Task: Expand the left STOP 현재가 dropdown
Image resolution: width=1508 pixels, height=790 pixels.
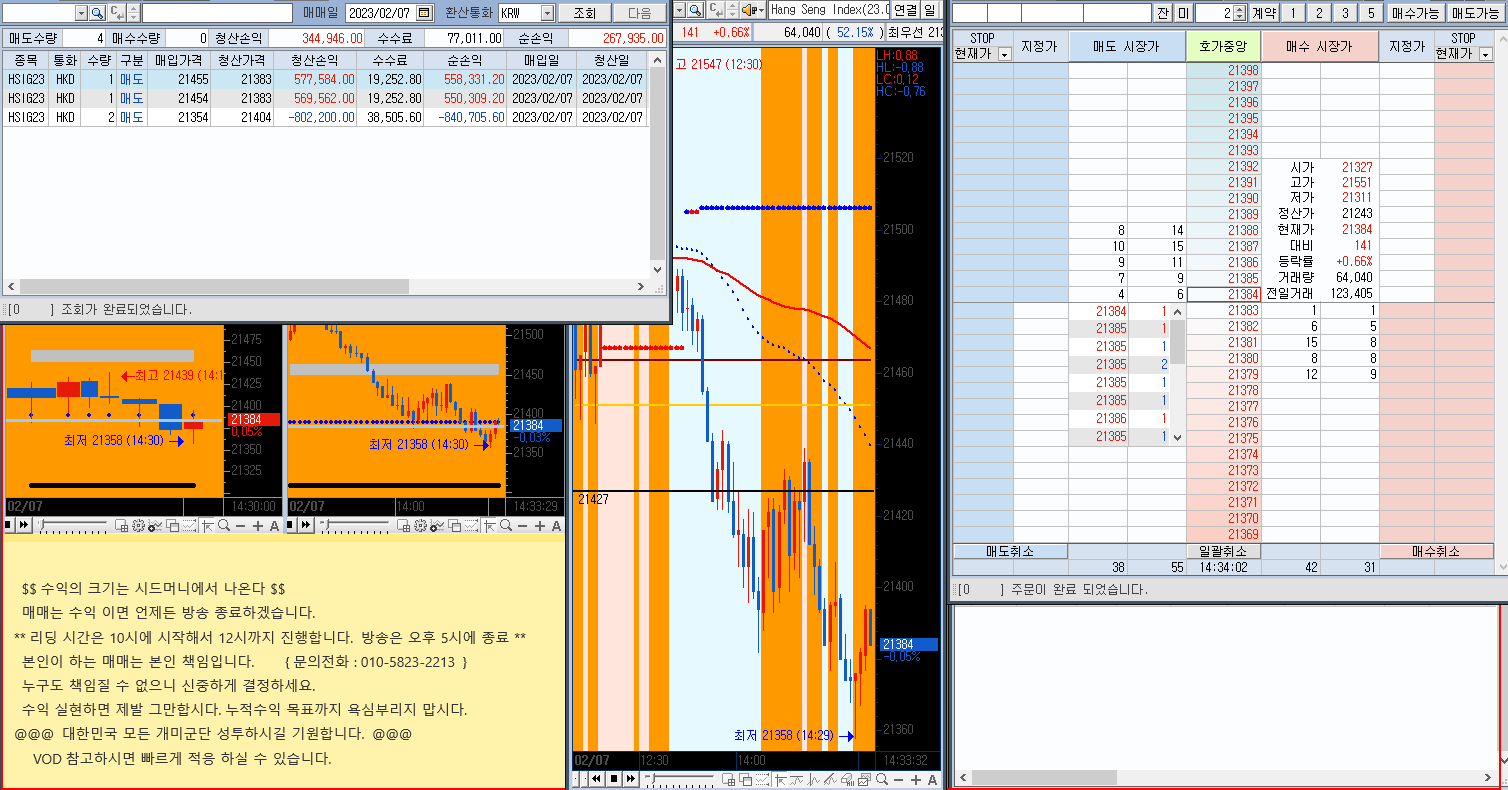Action: click(1004, 54)
